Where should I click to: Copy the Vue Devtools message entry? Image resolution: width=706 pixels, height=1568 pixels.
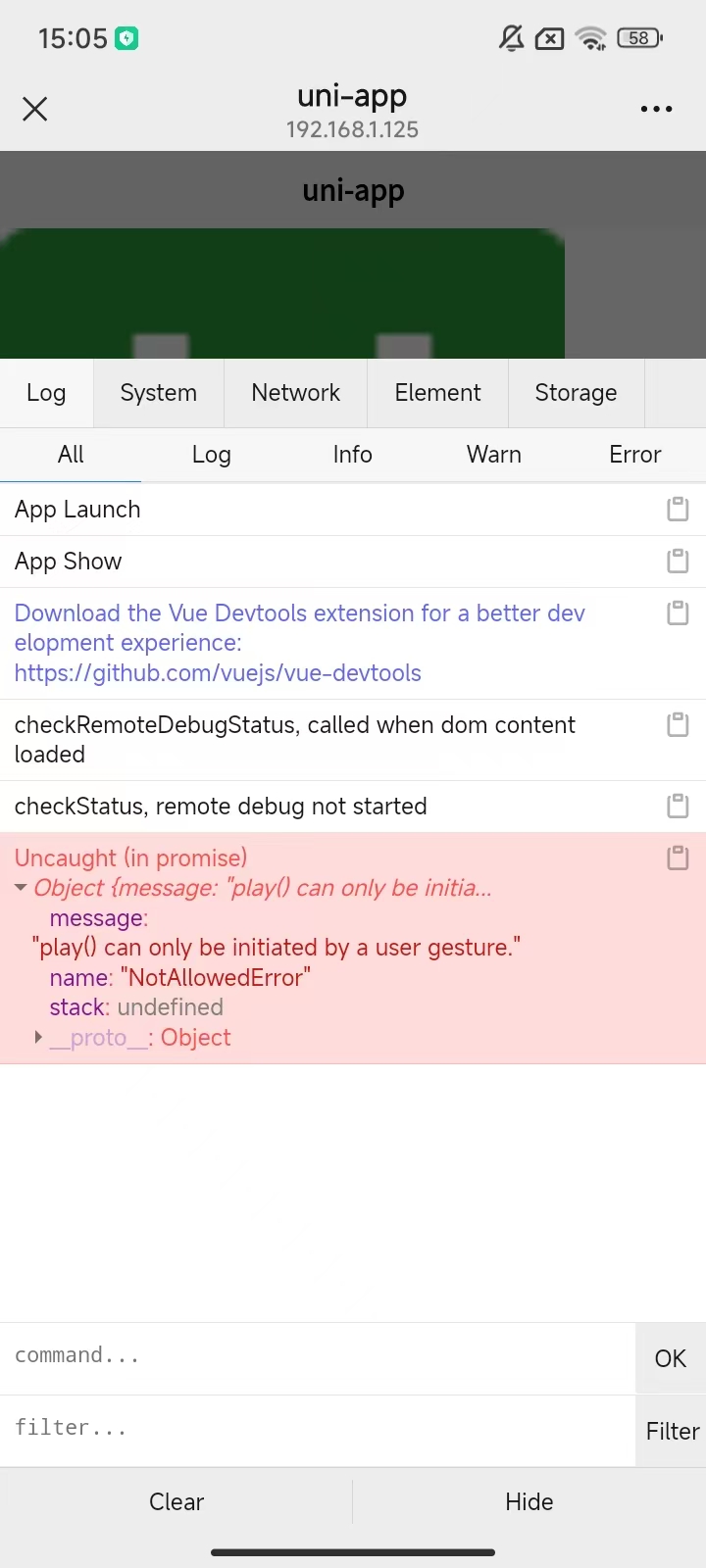(678, 613)
